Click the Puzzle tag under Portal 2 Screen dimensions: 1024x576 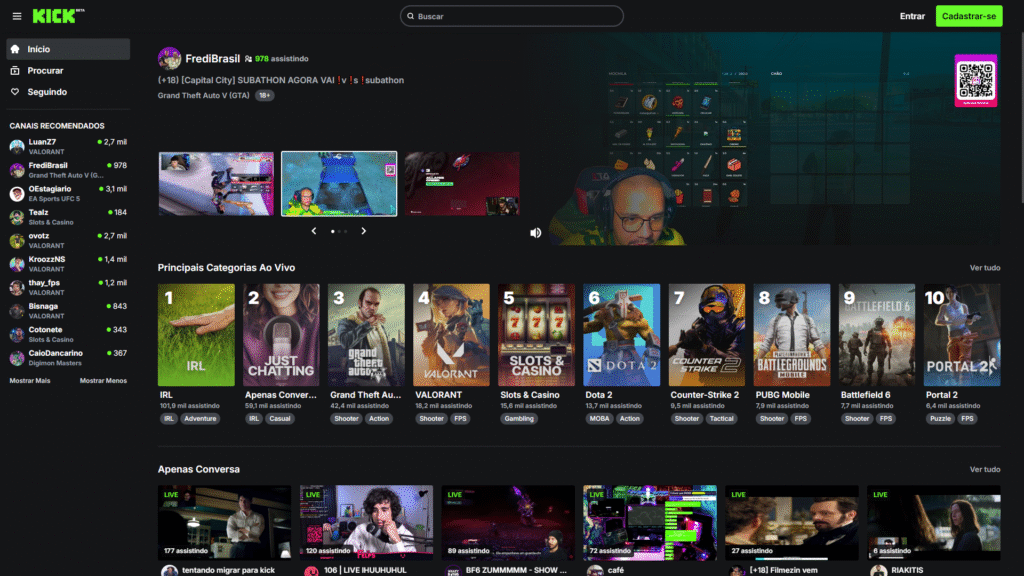pos(940,419)
